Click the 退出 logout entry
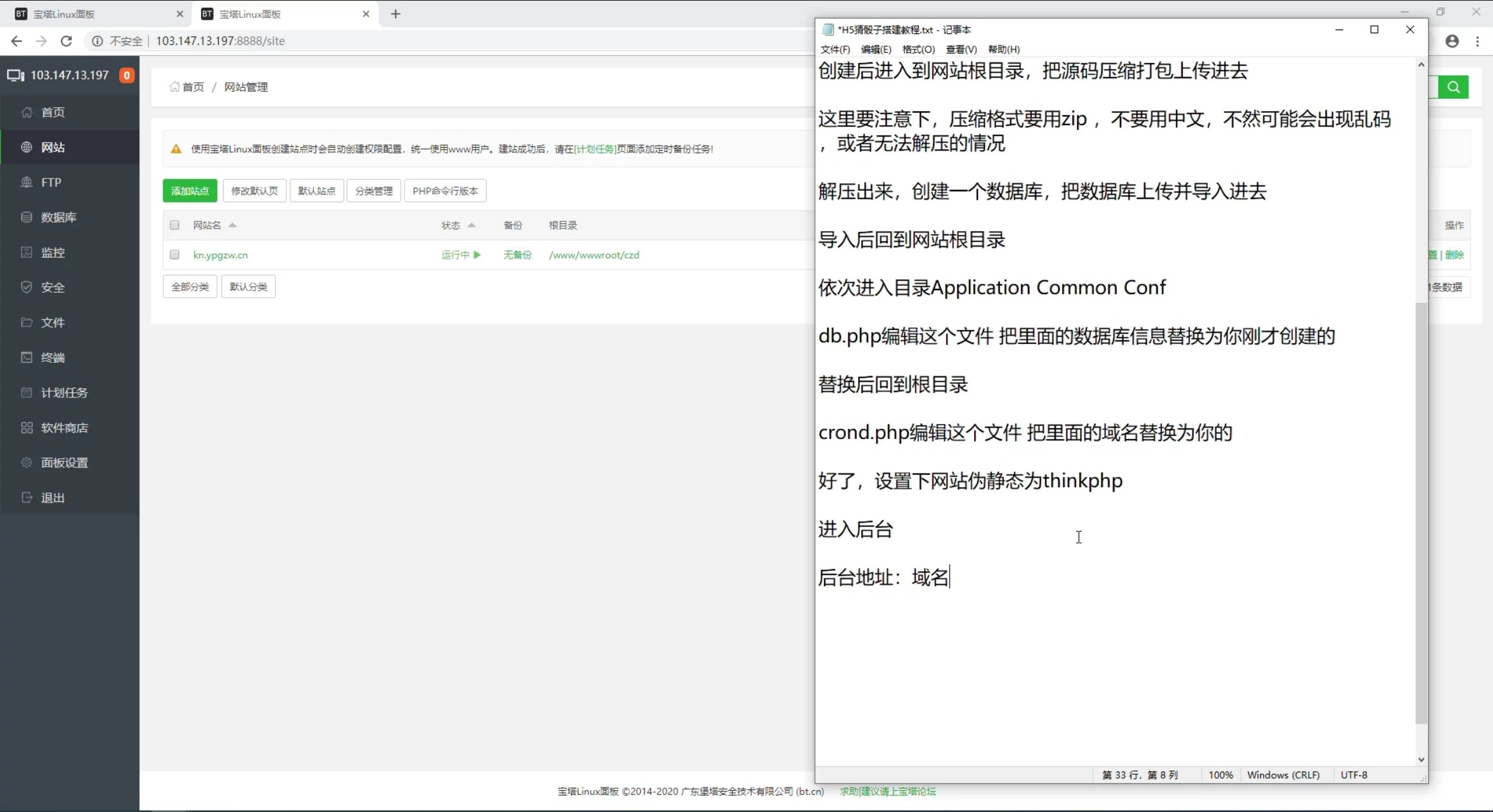 pyautogui.click(x=54, y=497)
